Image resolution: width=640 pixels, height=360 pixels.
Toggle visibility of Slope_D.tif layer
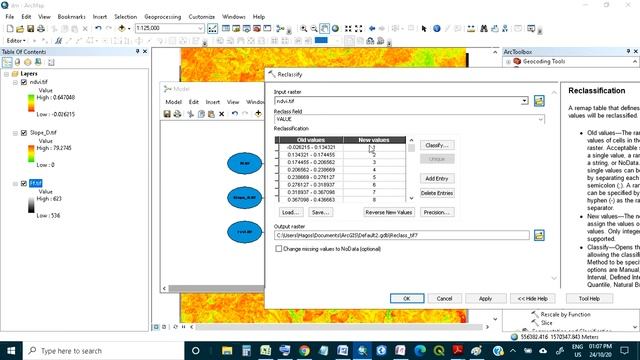coord(24,133)
